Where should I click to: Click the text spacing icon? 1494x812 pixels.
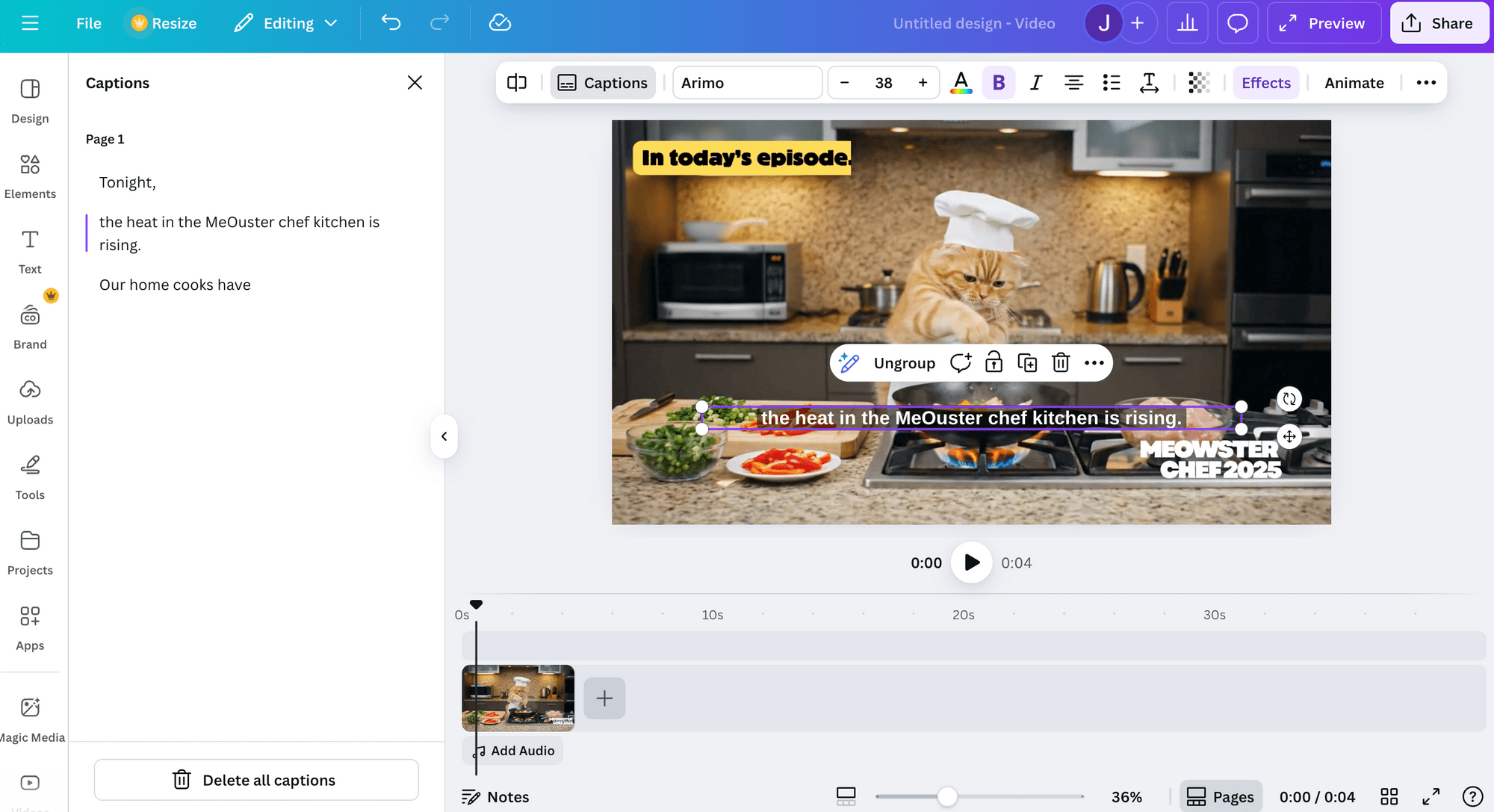point(1149,82)
